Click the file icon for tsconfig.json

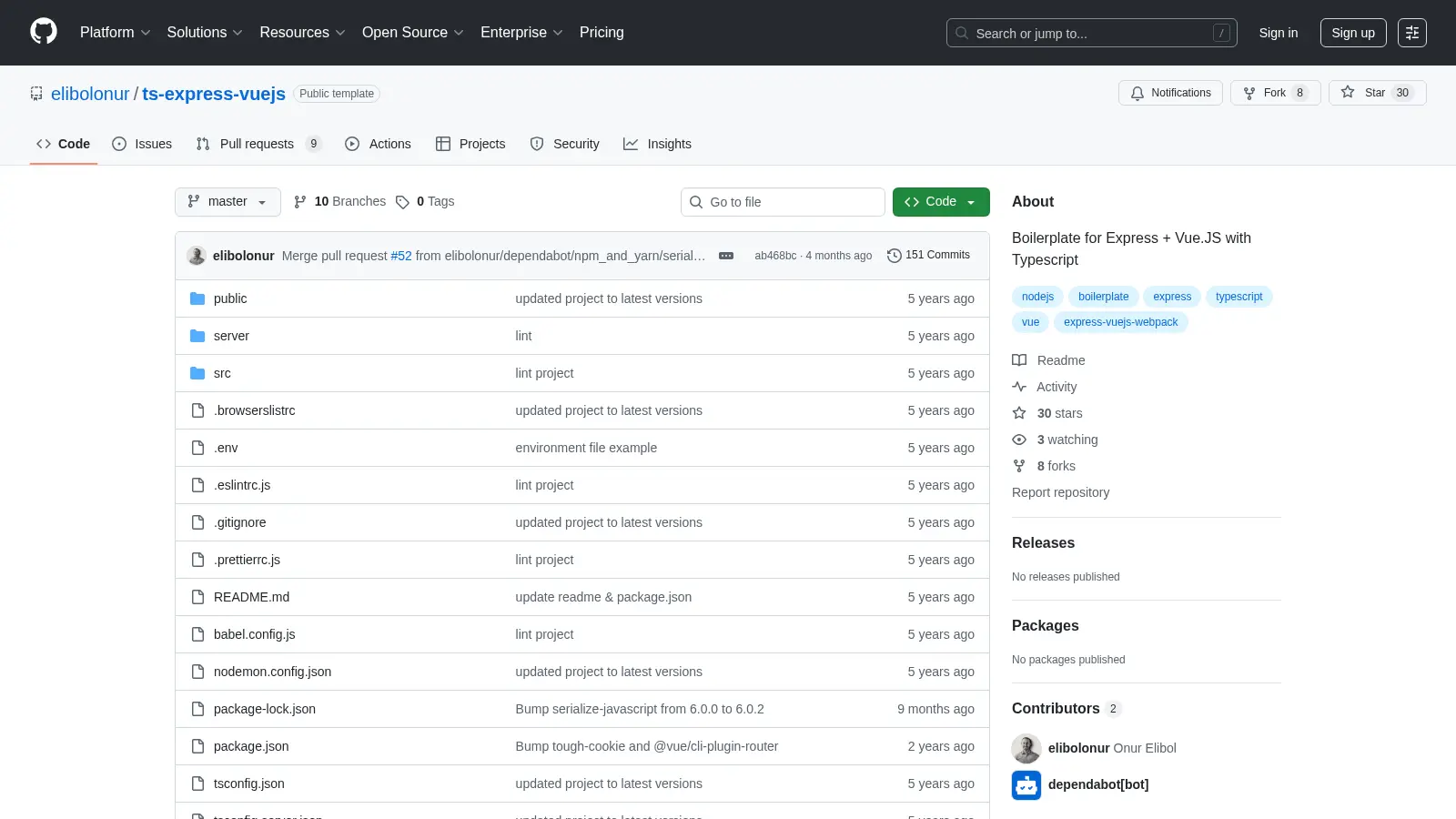coord(197,784)
